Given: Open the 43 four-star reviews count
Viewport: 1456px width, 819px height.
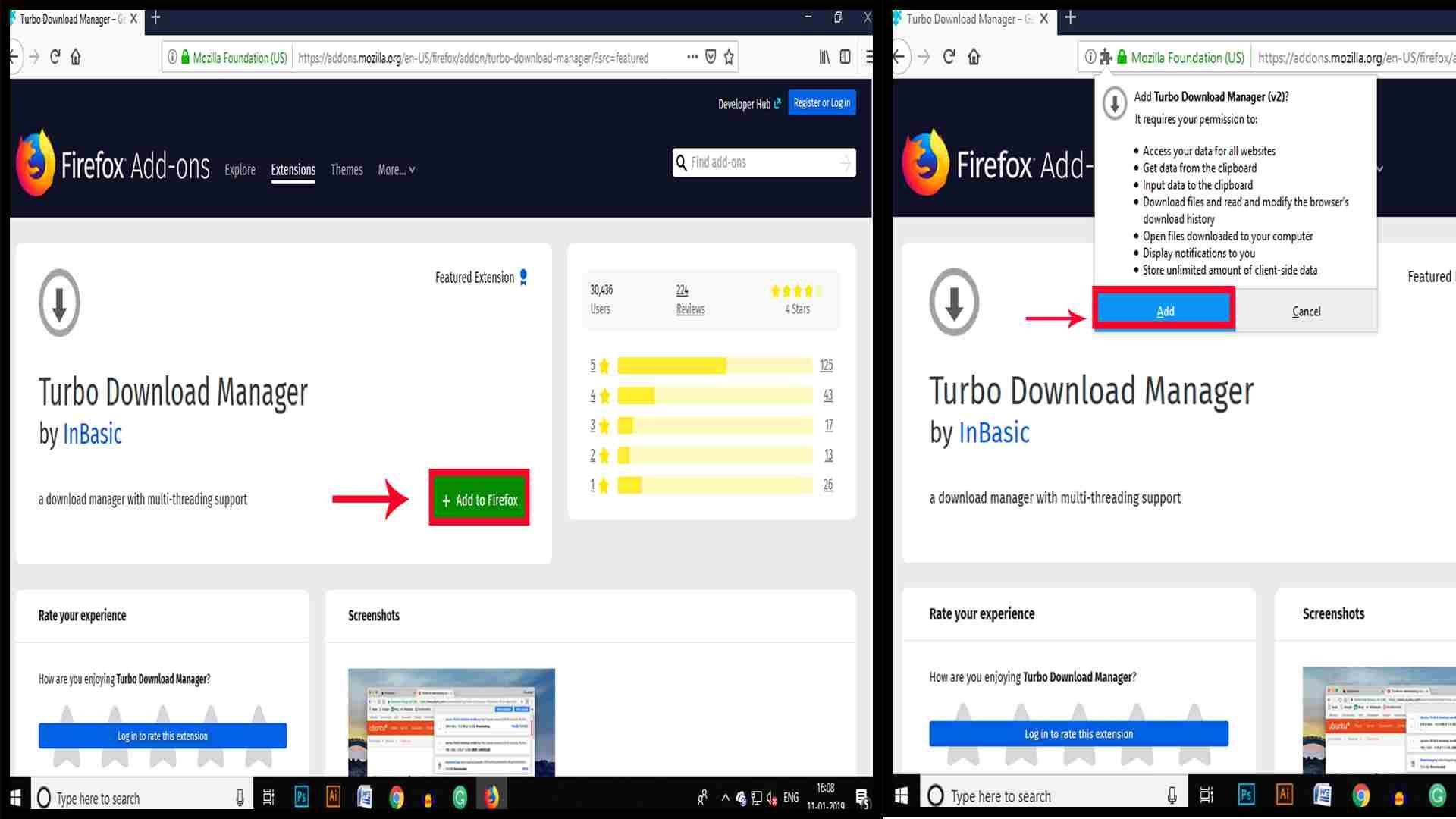Looking at the screenshot, I should pos(828,395).
